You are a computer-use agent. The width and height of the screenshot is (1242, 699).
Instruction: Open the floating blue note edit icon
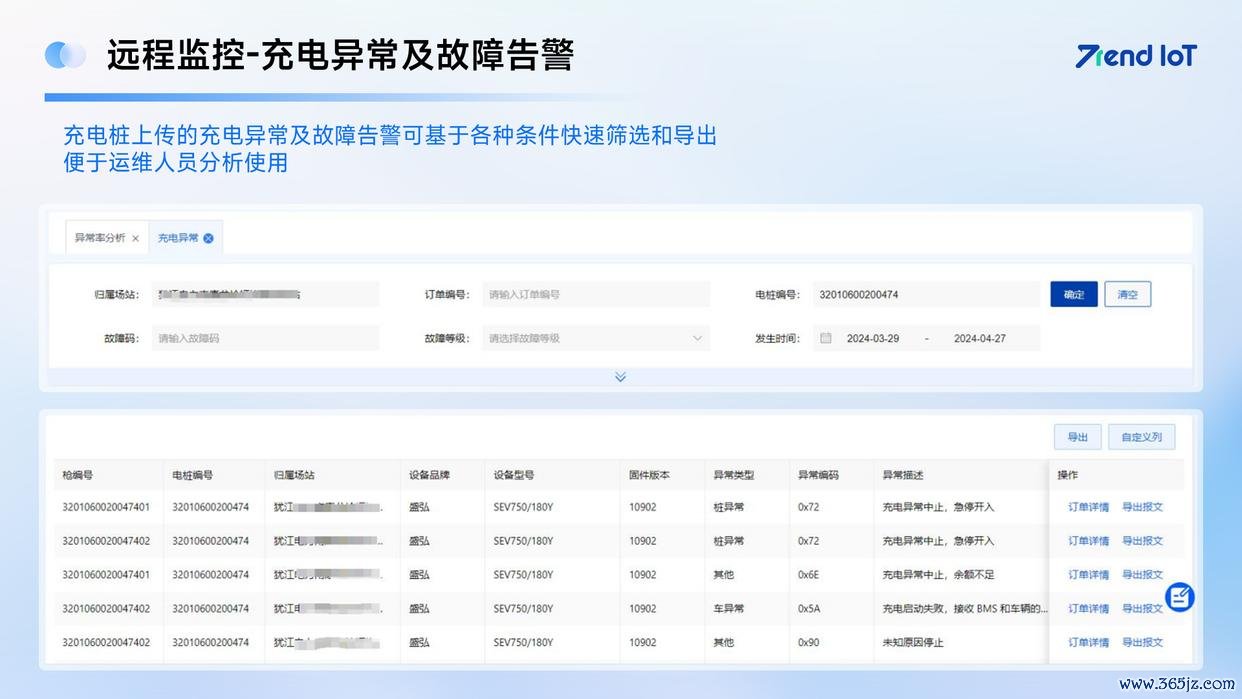1180,597
